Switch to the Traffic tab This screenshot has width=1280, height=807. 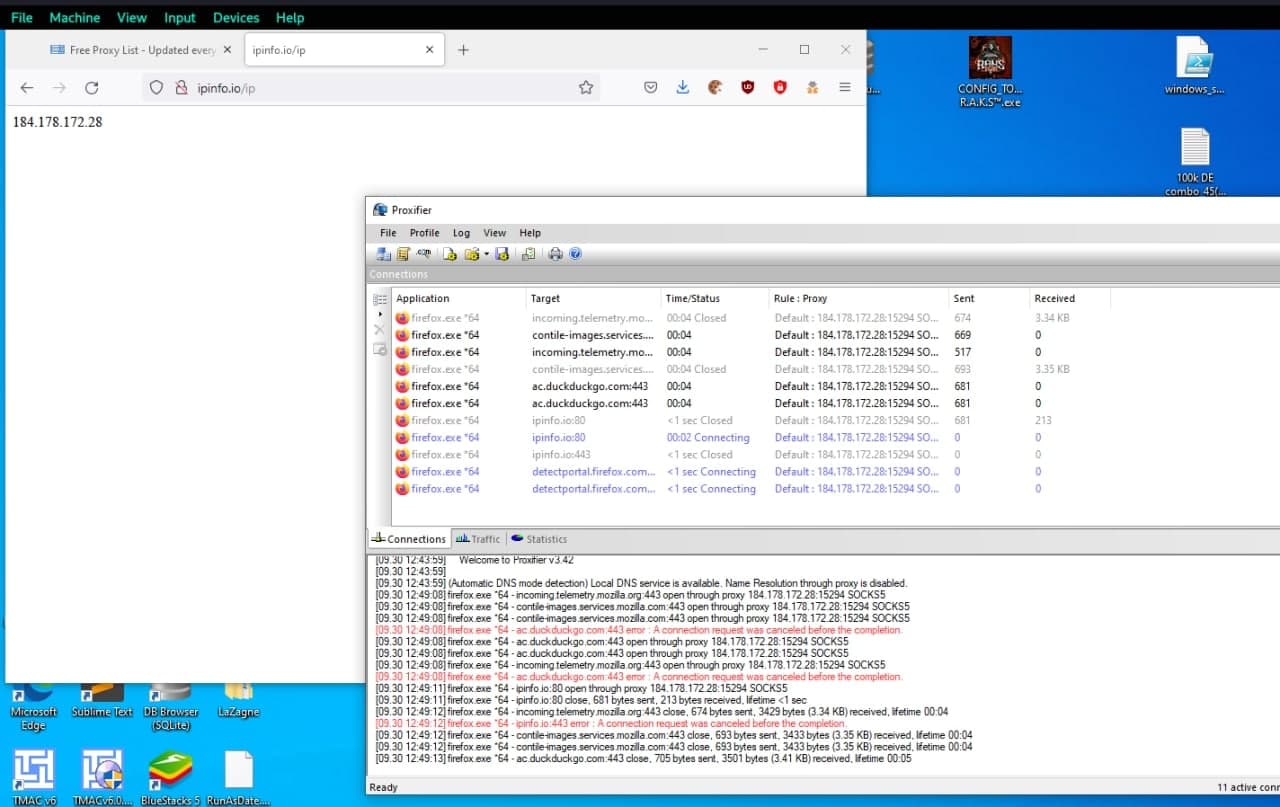pos(479,539)
